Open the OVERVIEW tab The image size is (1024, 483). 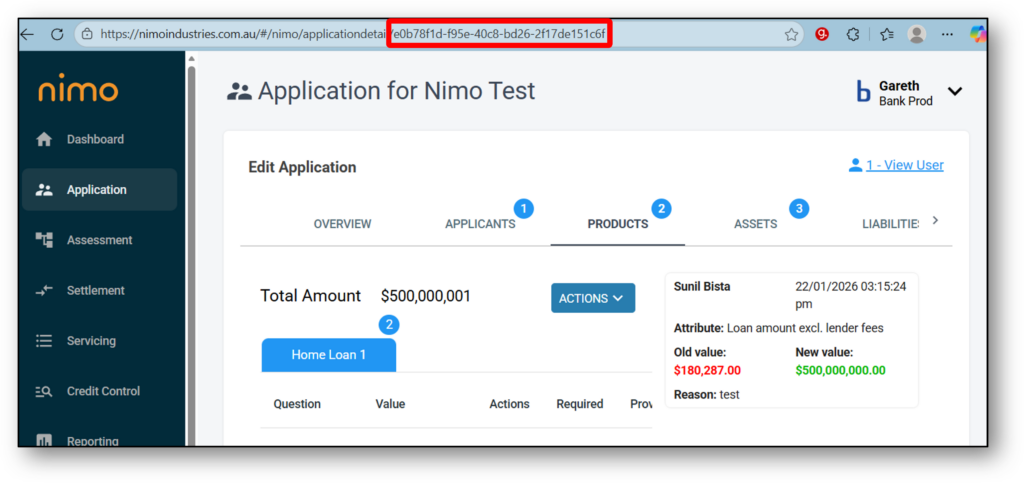tap(342, 224)
